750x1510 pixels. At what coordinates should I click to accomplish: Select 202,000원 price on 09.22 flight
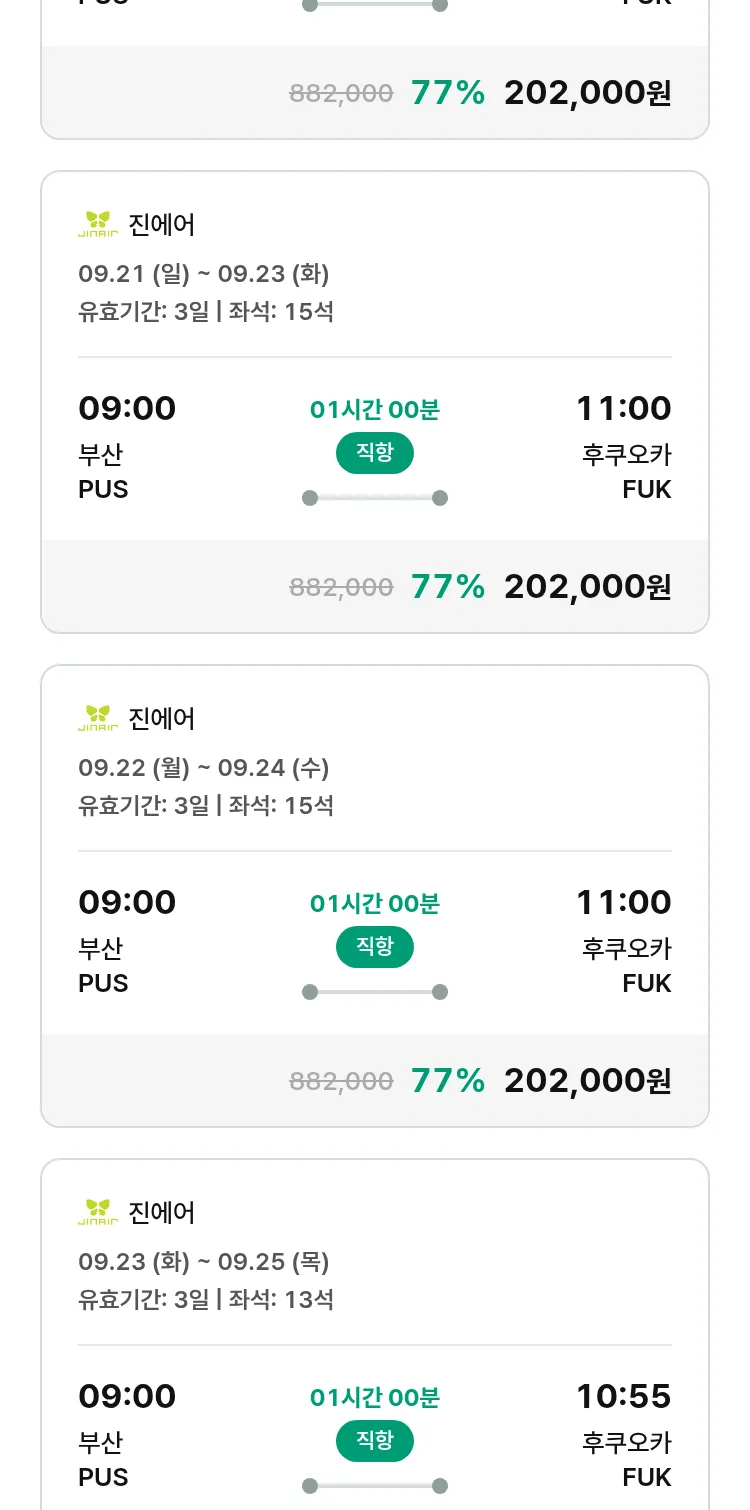[587, 1081]
